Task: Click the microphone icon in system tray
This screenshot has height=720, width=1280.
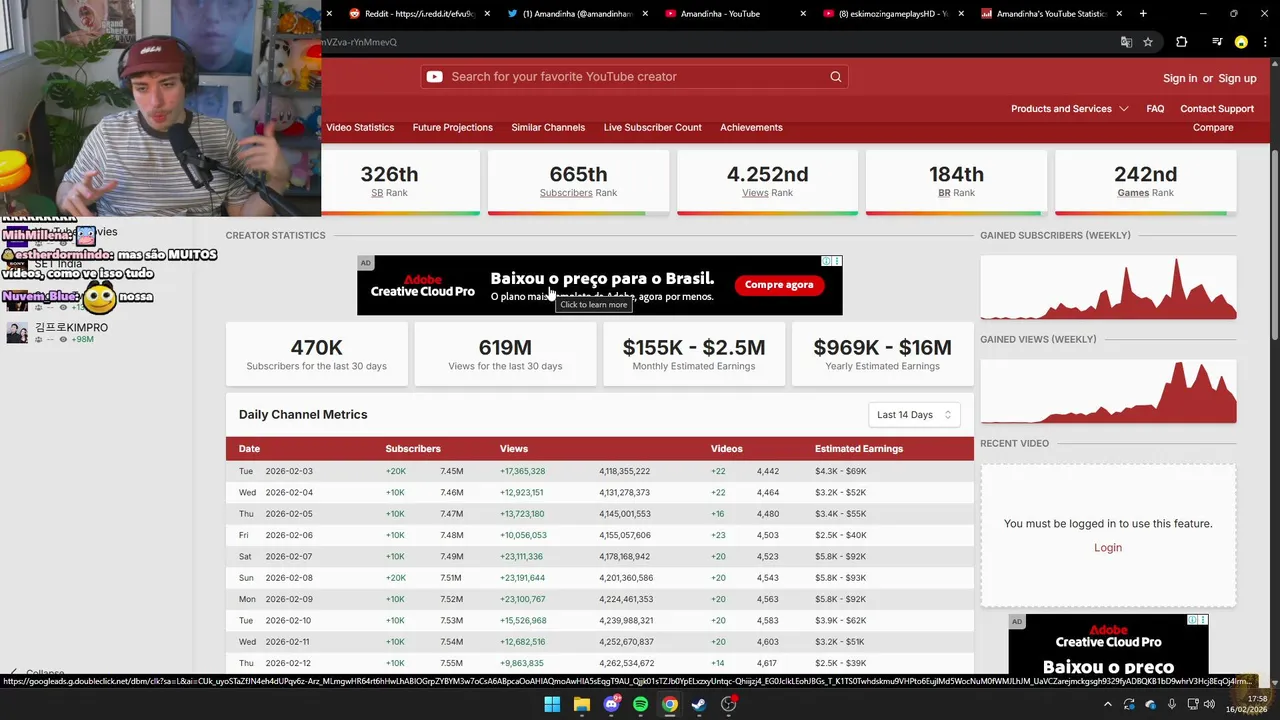Action: tap(1171, 704)
